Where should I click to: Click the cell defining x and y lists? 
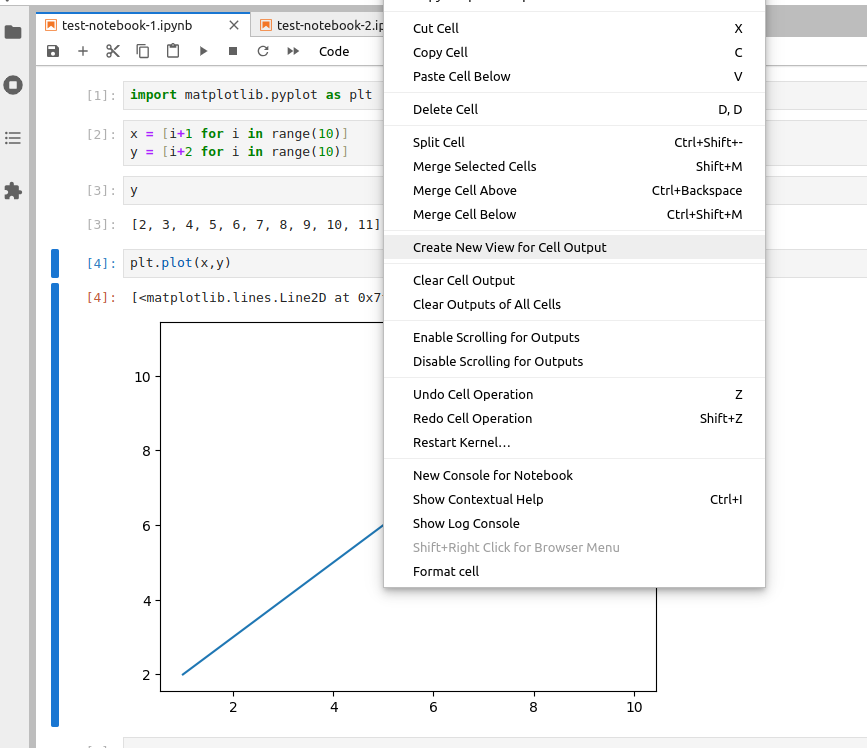point(253,143)
